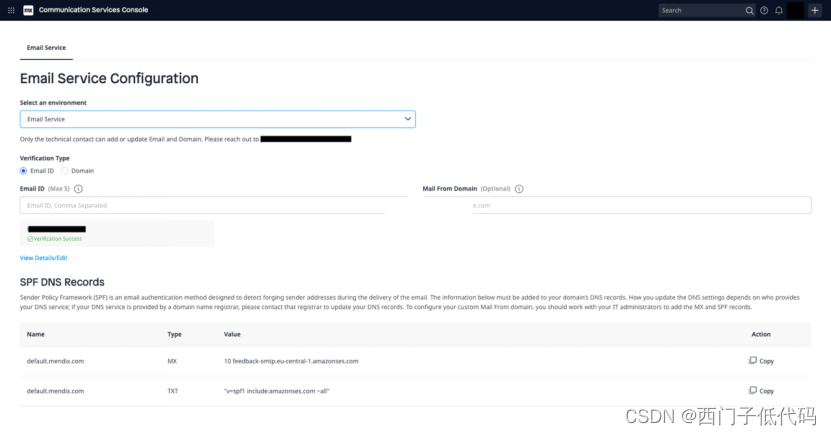Click the MX type cell
This screenshot has height=435, width=831.
(172, 361)
